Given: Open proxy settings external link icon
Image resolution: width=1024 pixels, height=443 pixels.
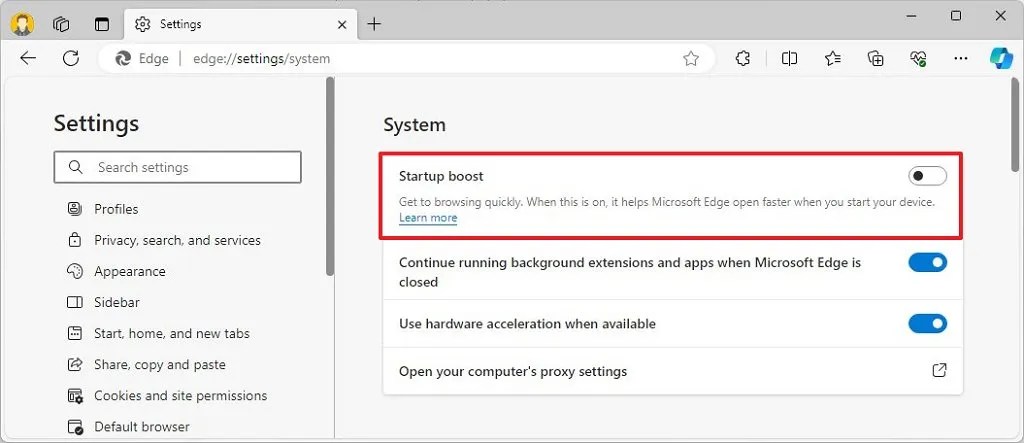Looking at the screenshot, I should coord(939,371).
